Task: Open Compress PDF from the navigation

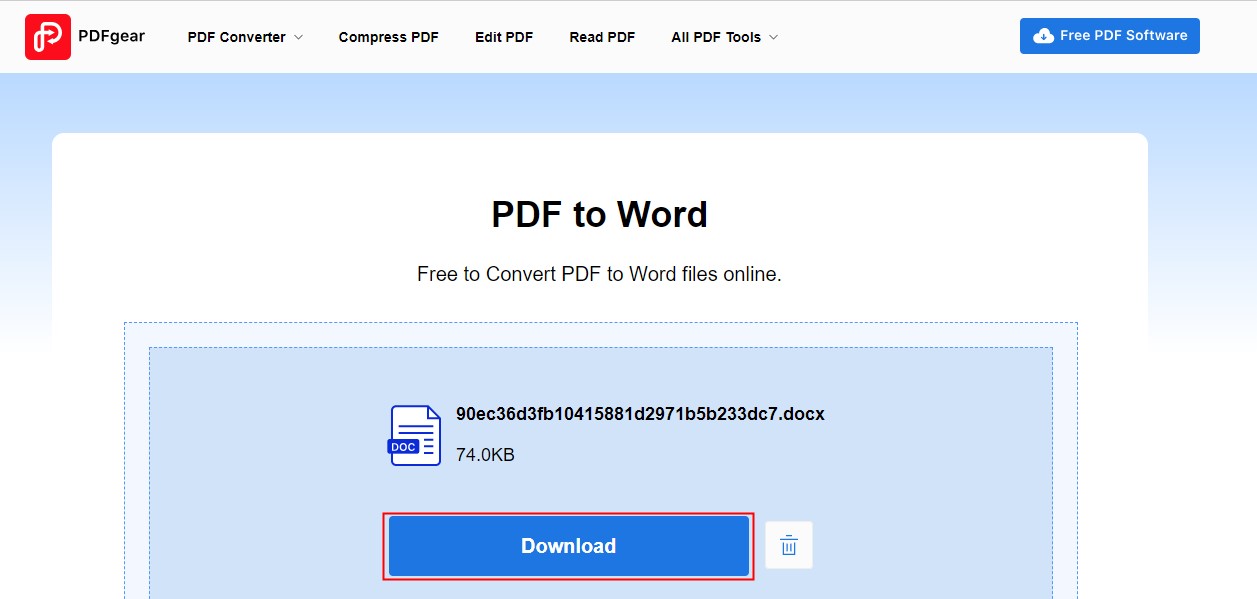Action: tap(388, 37)
